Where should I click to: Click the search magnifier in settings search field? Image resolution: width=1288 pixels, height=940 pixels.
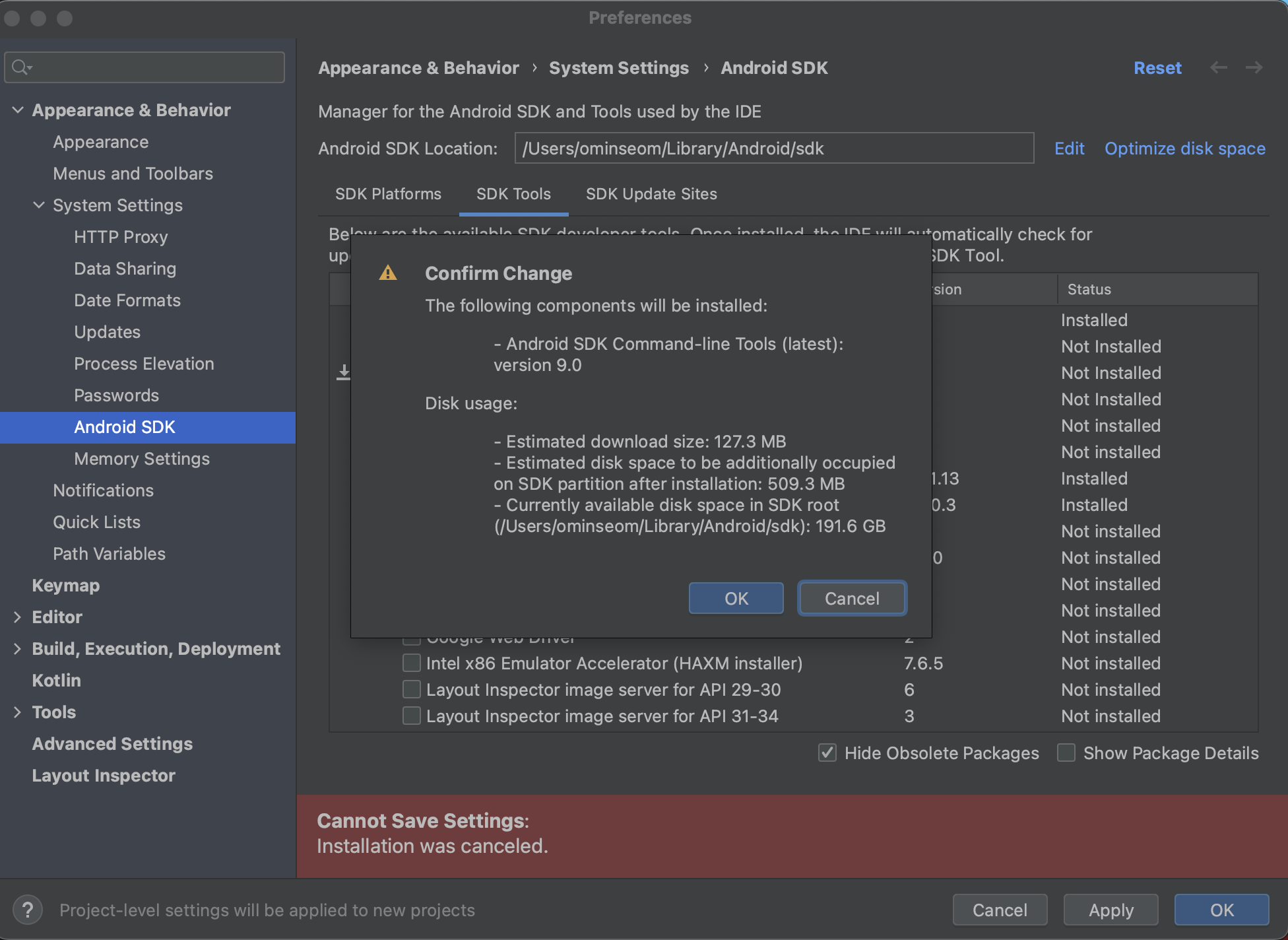[20, 67]
